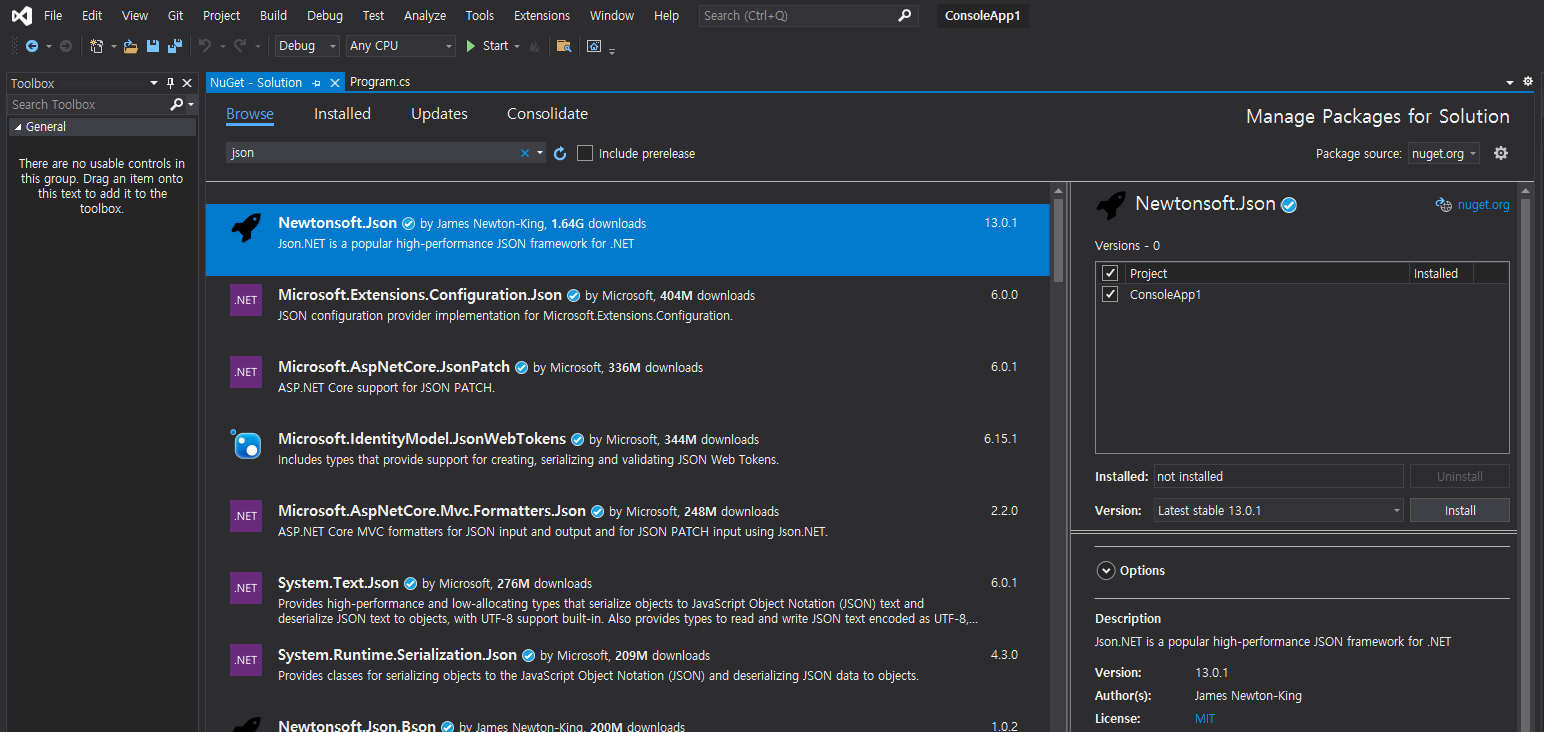
Task: Click the Newtonsoft.Json rocket icon in results list
Action: coord(246,228)
